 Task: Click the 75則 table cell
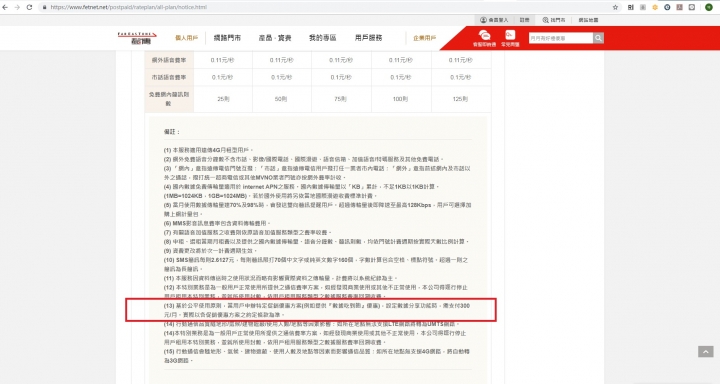click(x=341, y=99)
